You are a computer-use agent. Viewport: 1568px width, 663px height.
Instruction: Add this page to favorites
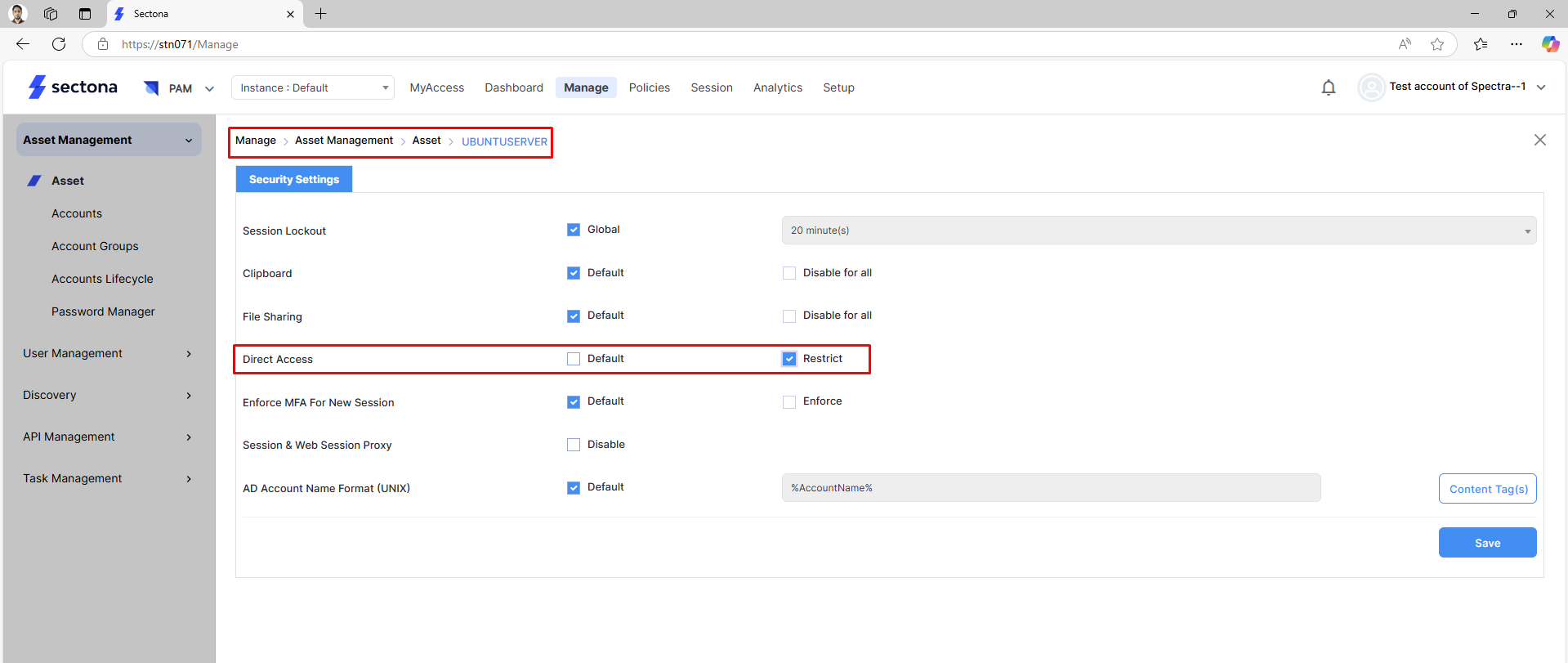coord(1437,44)
